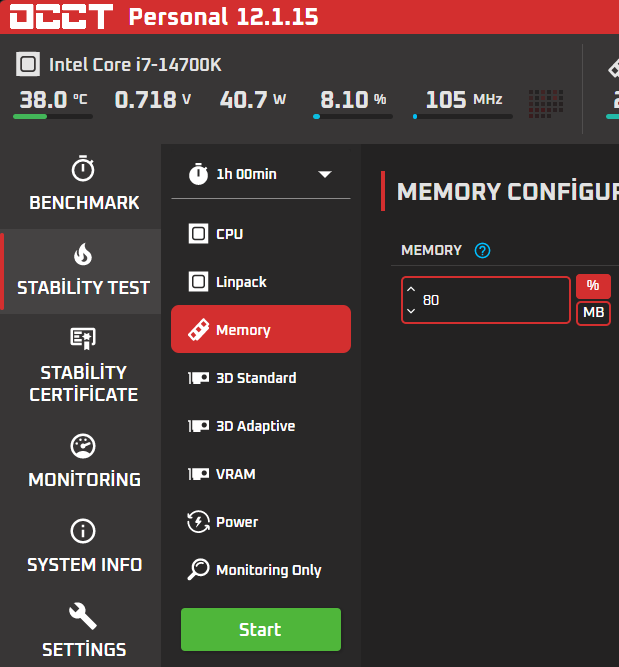The image size is (619, 667).
Task: Click the Personal 12.1.15 version text
Action: coord(224,17)
